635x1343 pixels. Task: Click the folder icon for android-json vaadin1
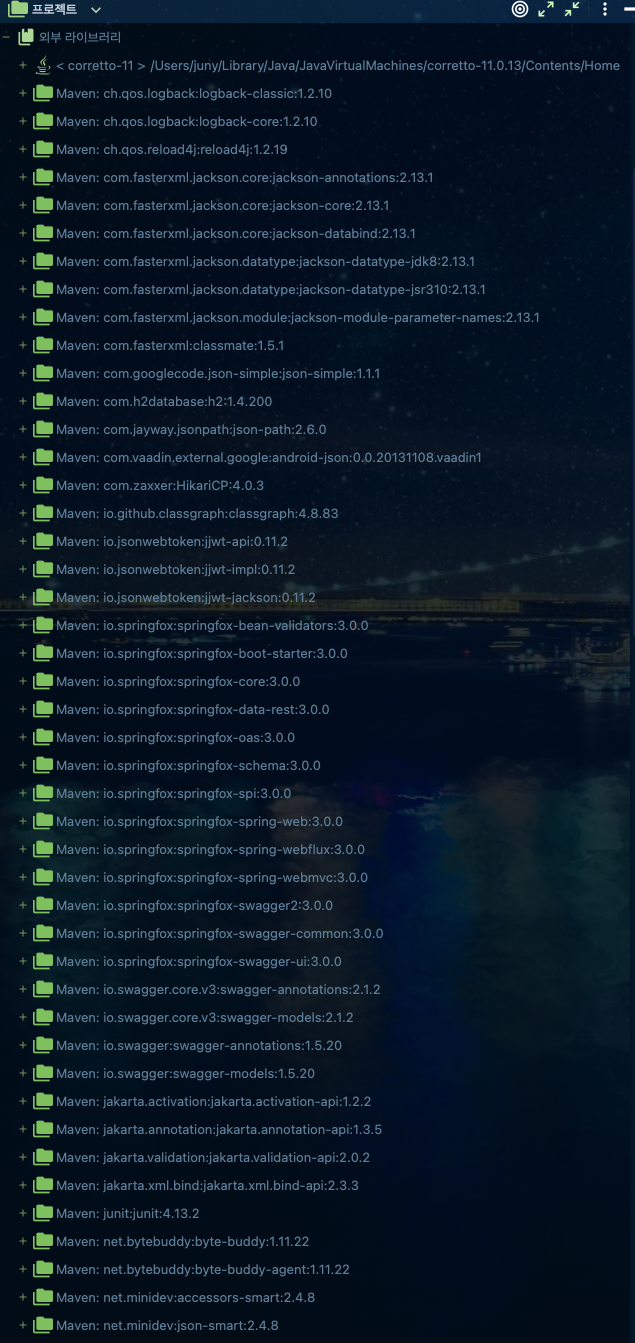point(43,457)
